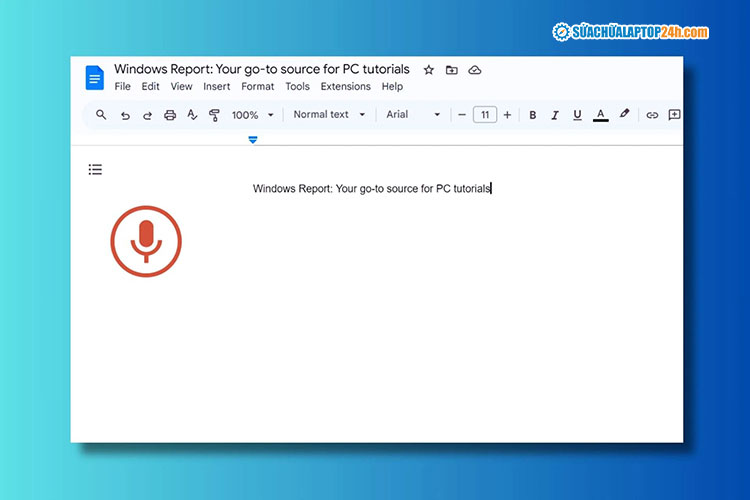Click the red voice typing microphone
The height and width of the screenshot is (500, 750).
click(x=146, y=241)
